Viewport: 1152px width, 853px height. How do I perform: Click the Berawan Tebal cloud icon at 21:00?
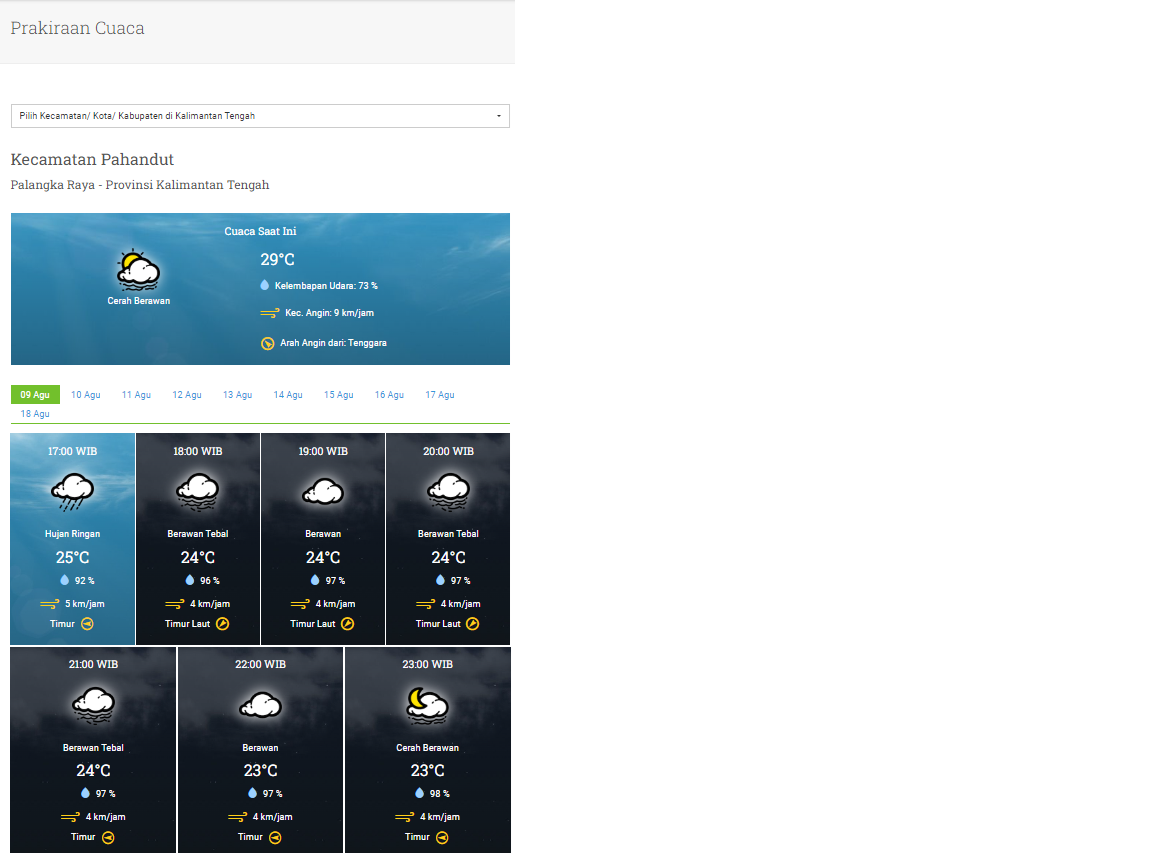pyautogui.click(x=93, y=705)
